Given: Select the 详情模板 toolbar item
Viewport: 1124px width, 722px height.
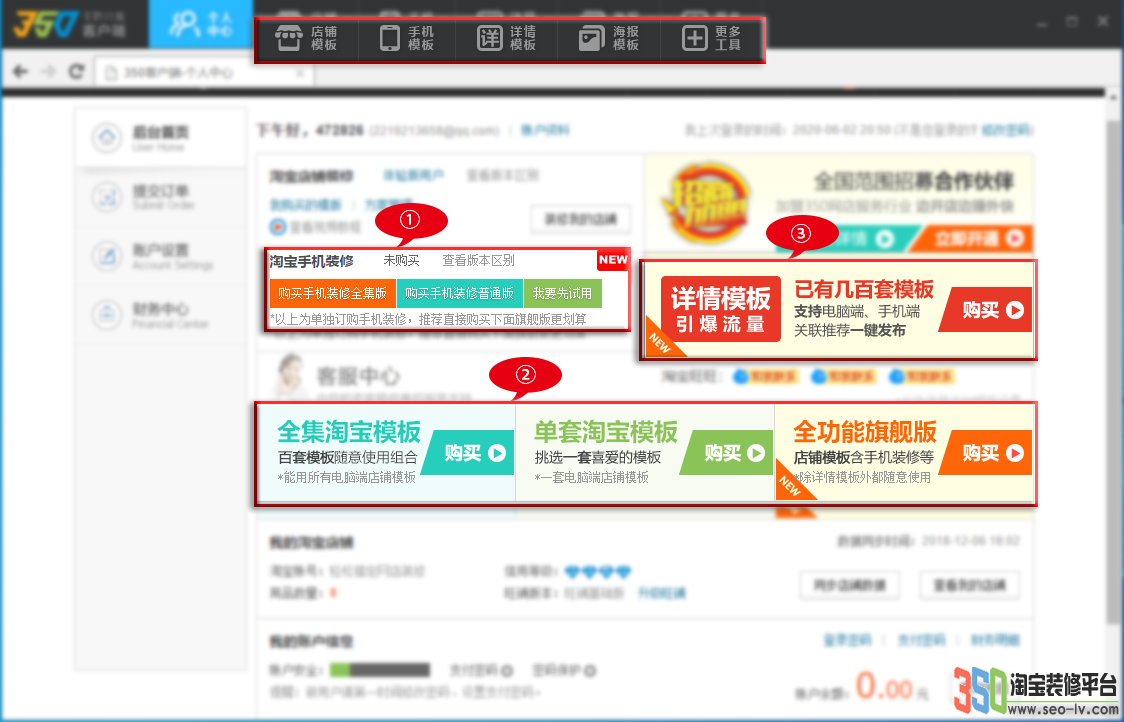Looking at the screenshot, I should point(507,39).
